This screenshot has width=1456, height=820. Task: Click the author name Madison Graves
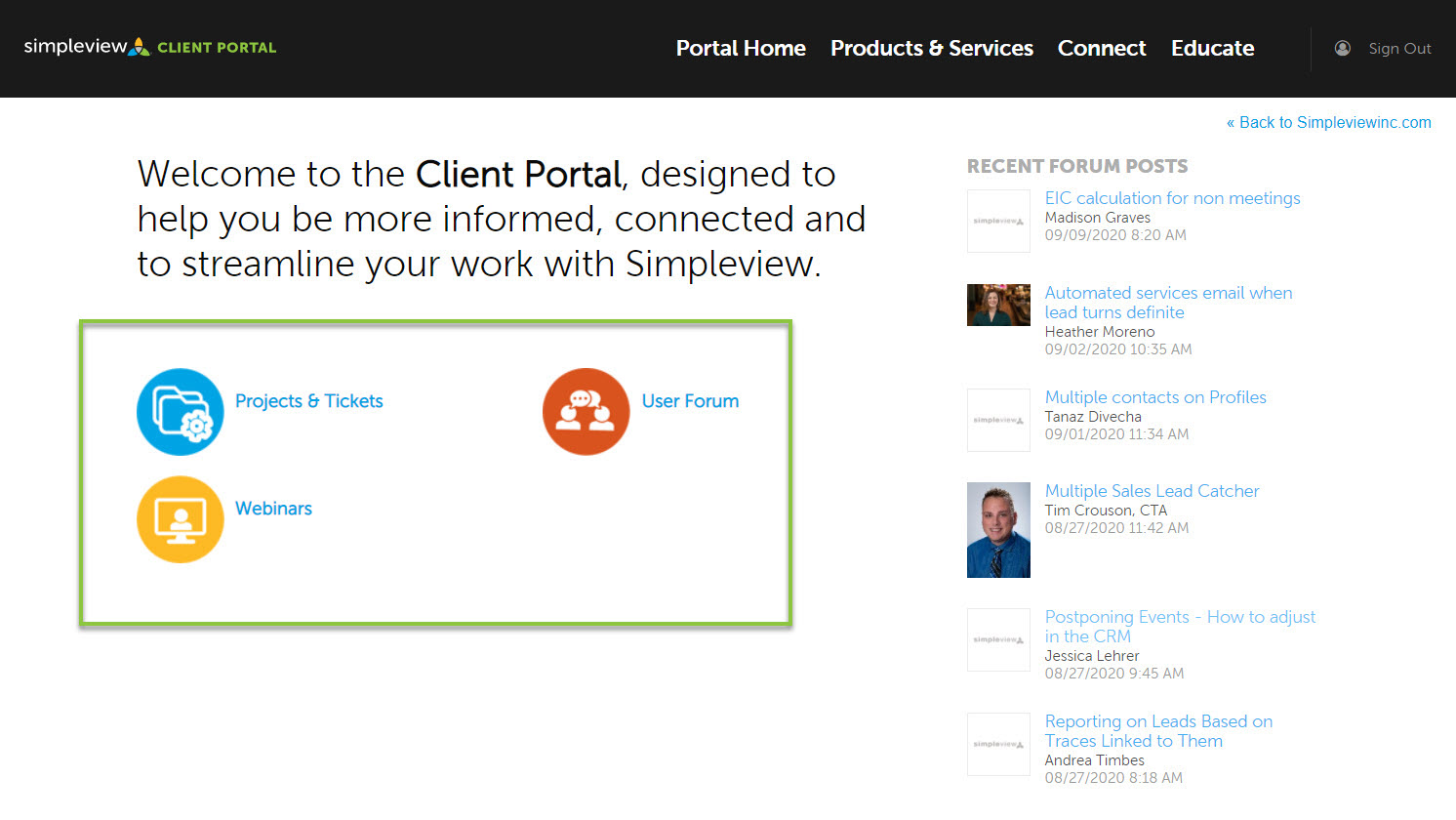(x=1098, y=218)
